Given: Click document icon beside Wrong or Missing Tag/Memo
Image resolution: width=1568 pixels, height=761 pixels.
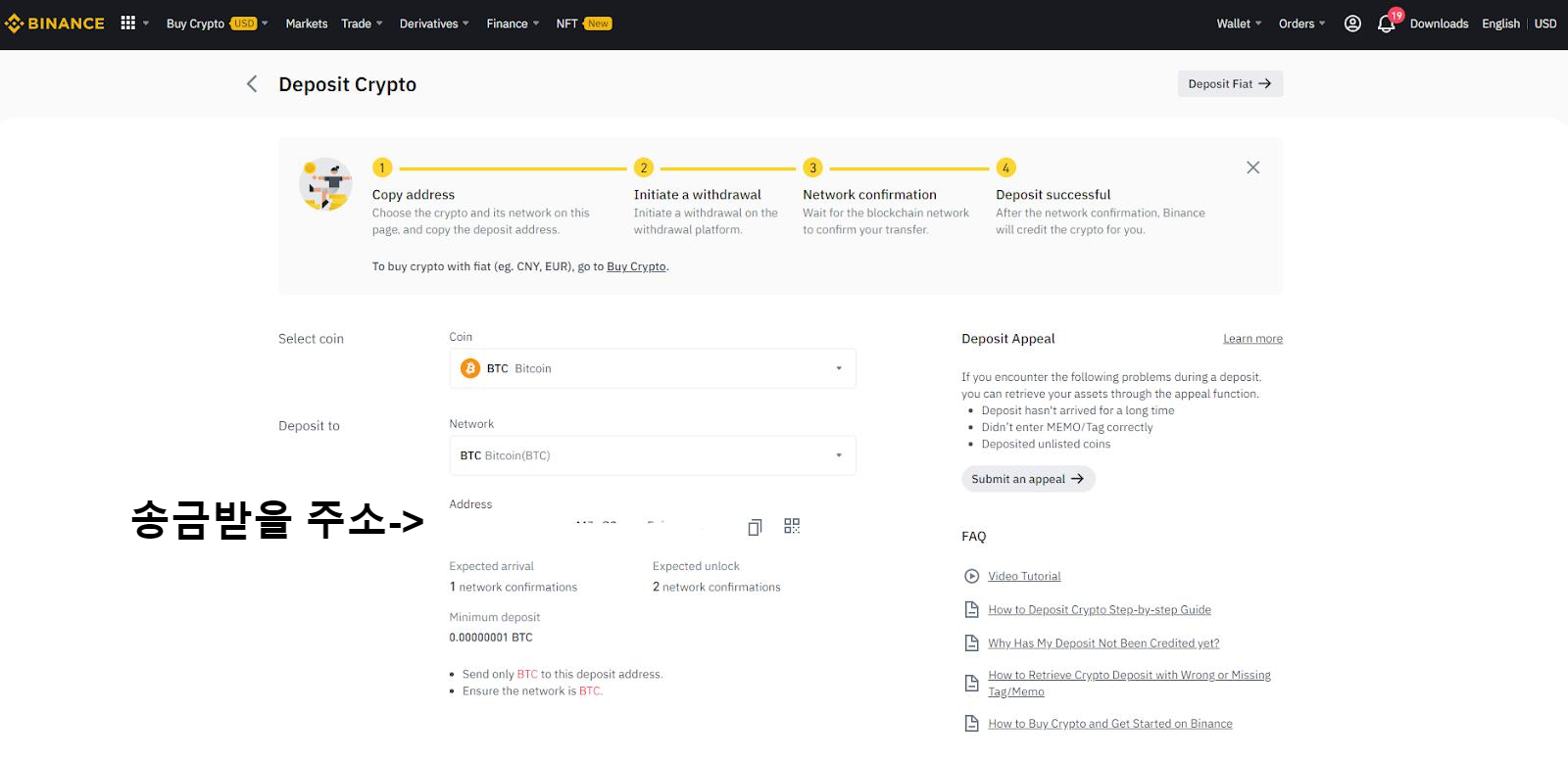Looking at the screenshot, I should 972,684.
